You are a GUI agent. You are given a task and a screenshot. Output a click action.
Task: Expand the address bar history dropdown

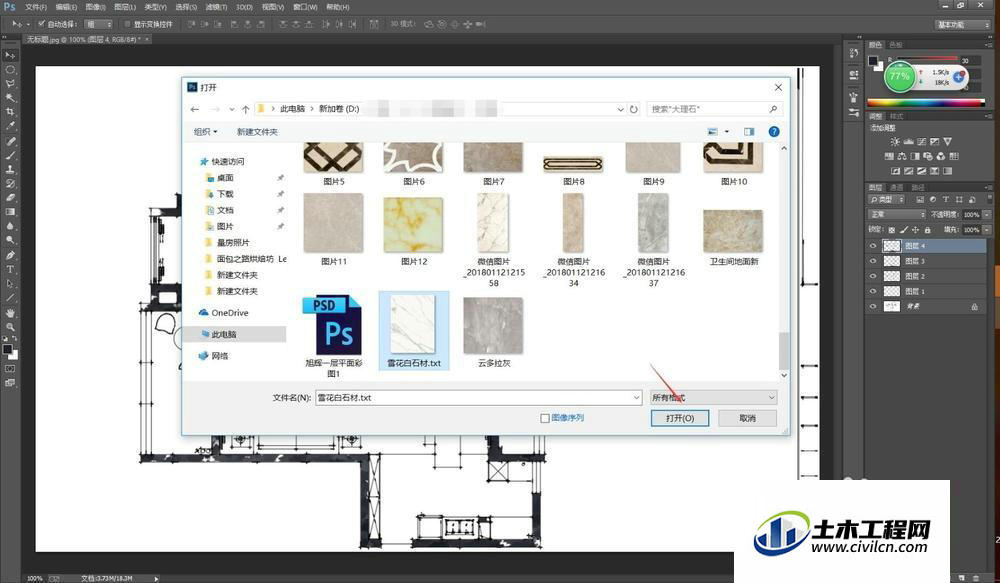[x=620, y=109]
